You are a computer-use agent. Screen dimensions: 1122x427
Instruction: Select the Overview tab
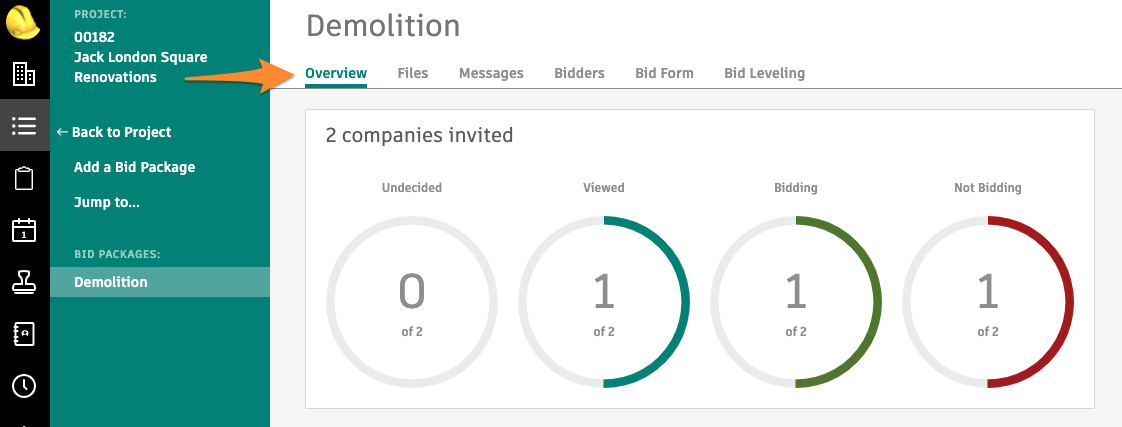coord(336,73)
